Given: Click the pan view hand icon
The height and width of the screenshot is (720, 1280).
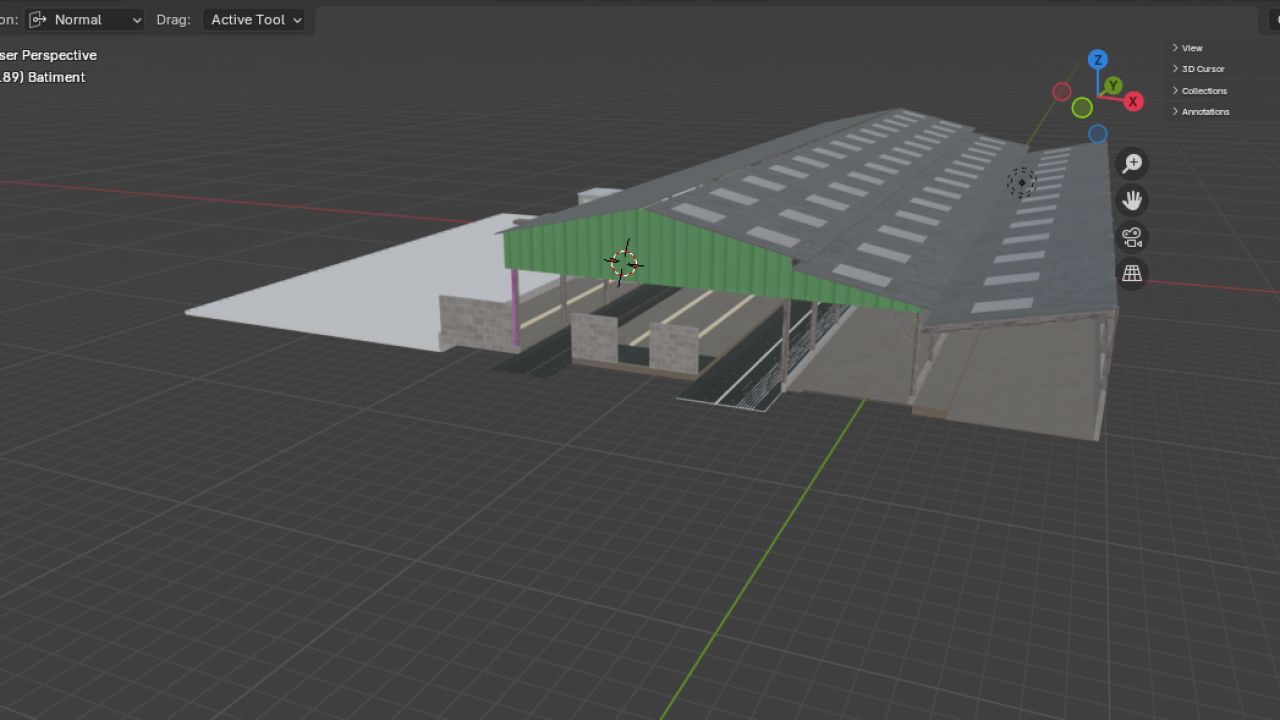Looking at the screenshot, I should [x=1132, y=201].
